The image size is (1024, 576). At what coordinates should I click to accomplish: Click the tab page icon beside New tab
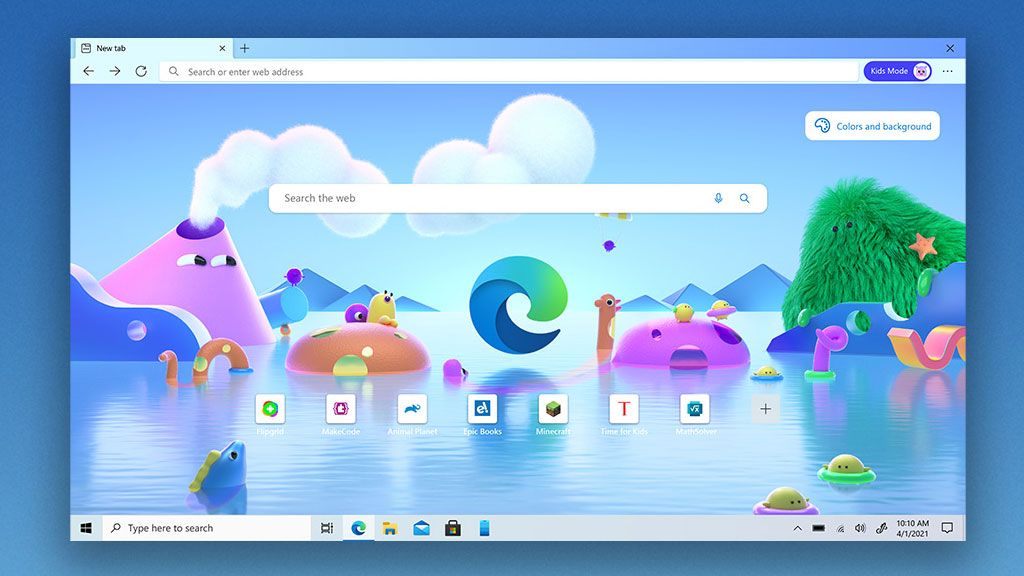point(86,48)
